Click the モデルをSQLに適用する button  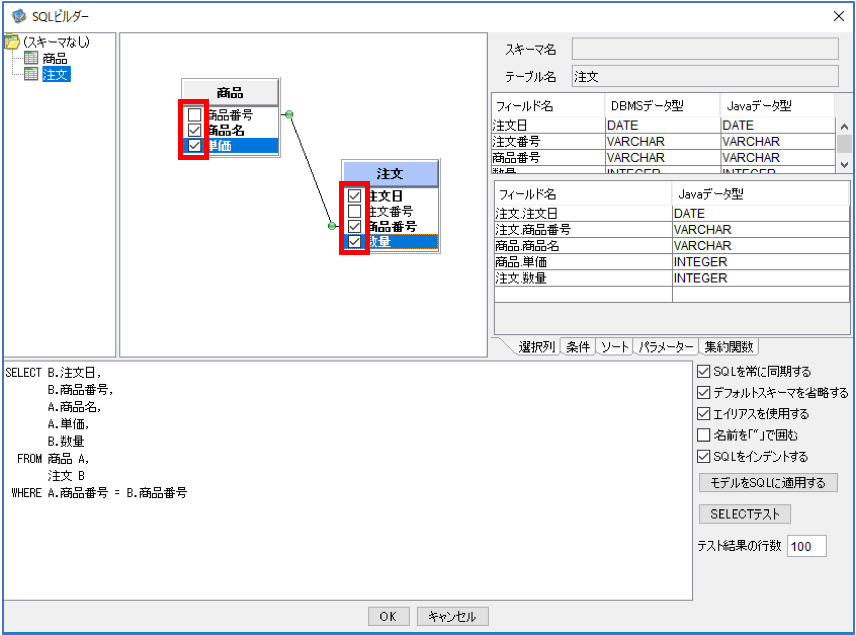click(x=768, y=483)
